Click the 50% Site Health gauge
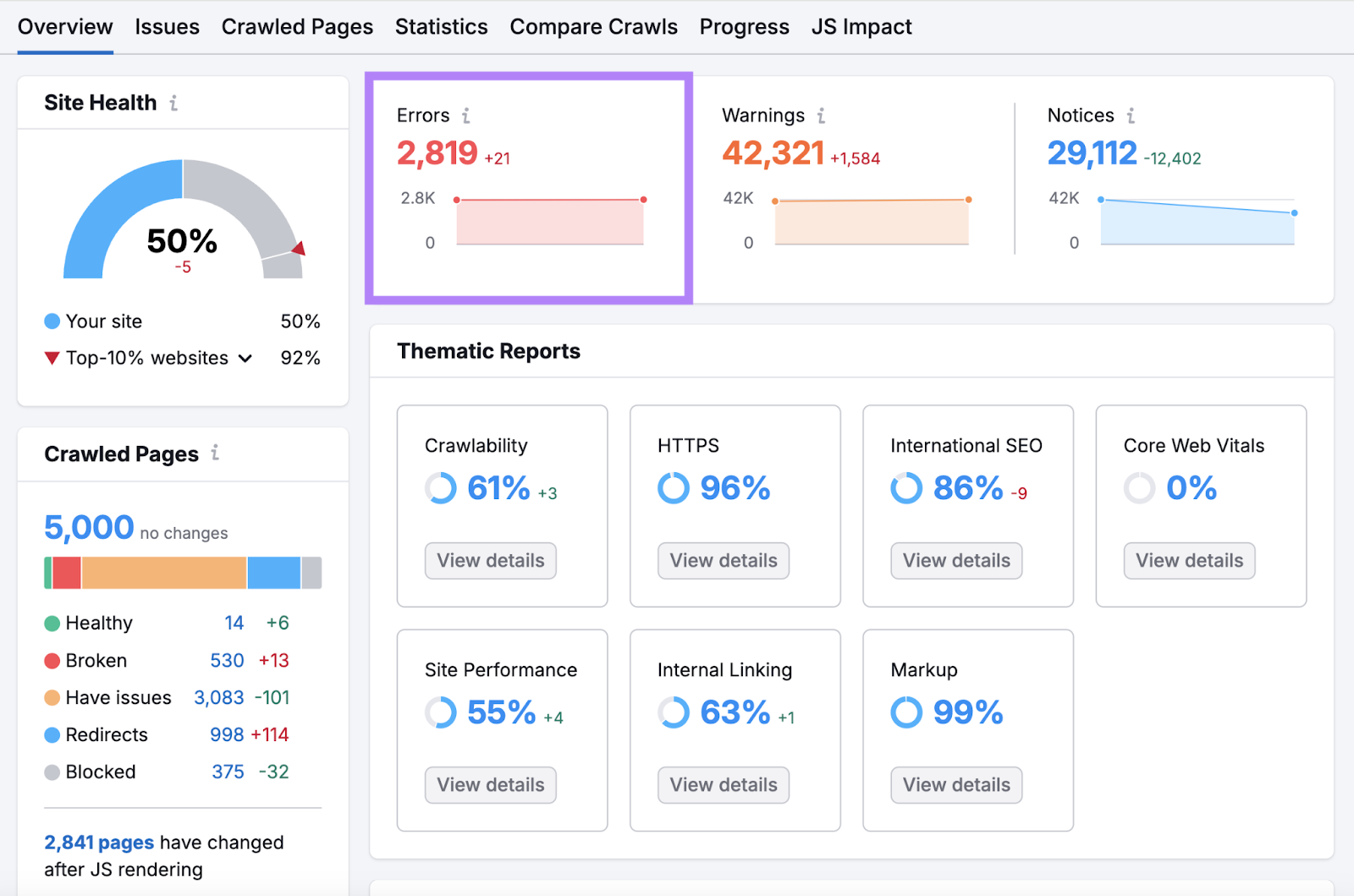This screenshot has width=1354, height=896. click(183, 219)
